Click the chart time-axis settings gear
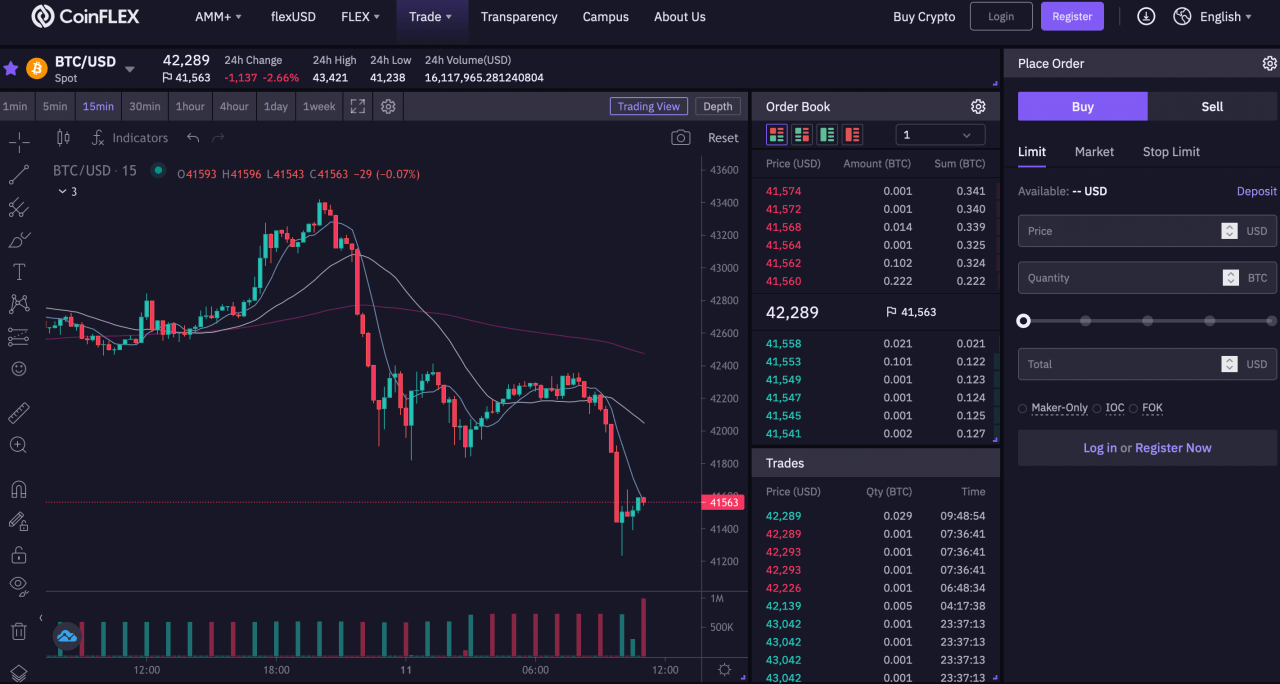 point(725,670)
